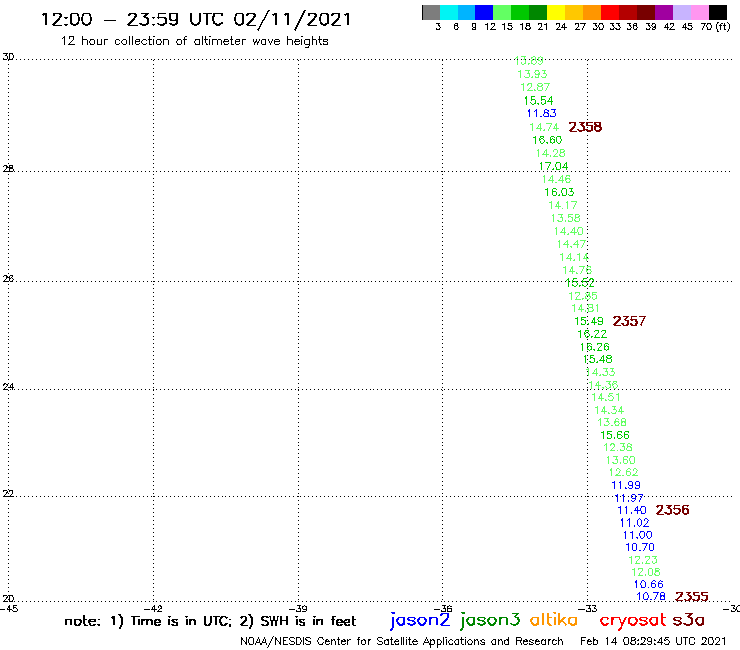This screenshot has width=740, height=650.
Task: Click the wave height value 13.60
Action: [x=621, y=460]
